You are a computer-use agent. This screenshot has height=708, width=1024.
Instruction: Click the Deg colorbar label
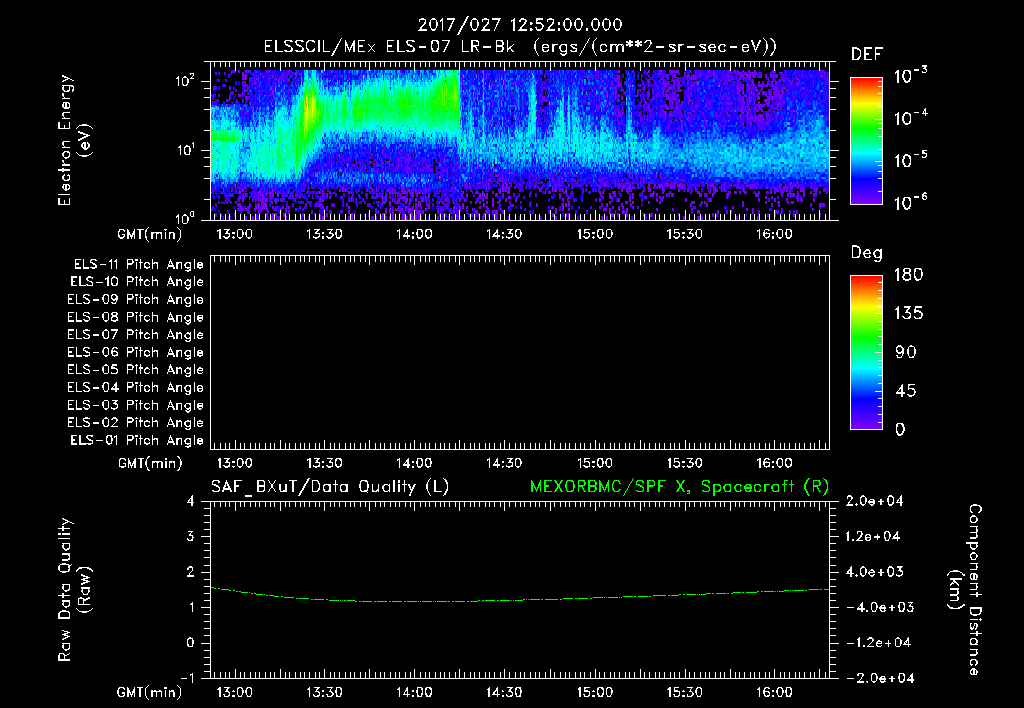tap(867, 253)
